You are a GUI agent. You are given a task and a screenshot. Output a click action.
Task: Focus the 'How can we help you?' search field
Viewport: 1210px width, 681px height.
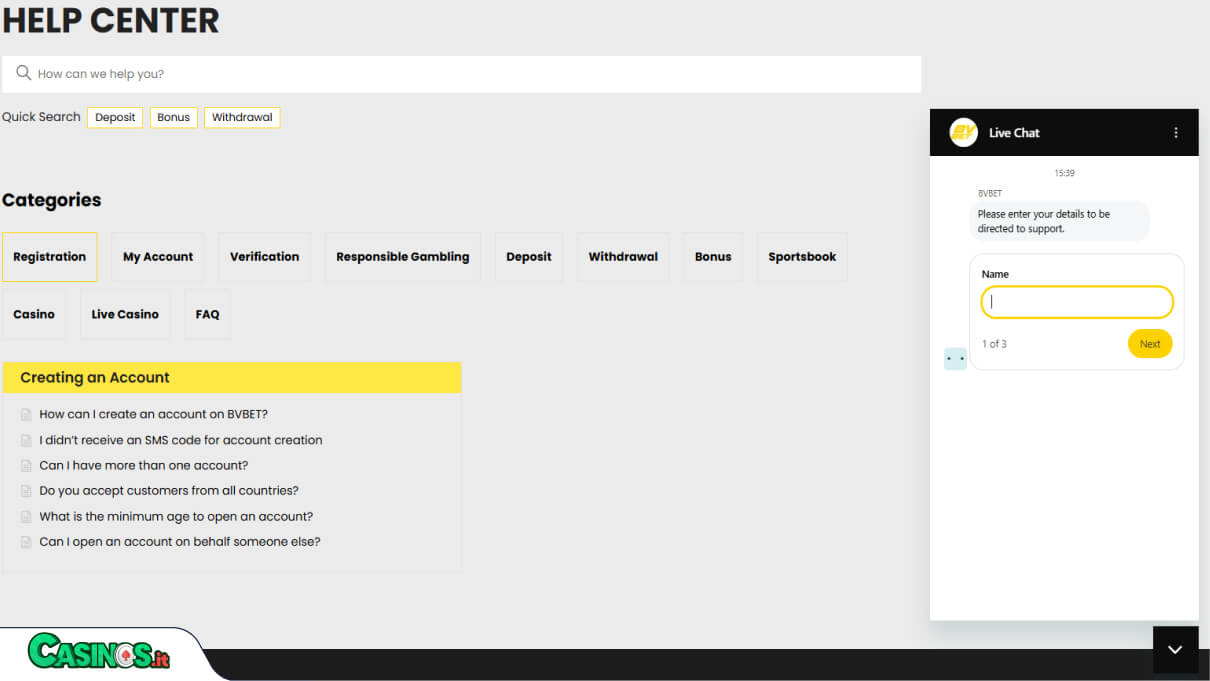(461, 74)
